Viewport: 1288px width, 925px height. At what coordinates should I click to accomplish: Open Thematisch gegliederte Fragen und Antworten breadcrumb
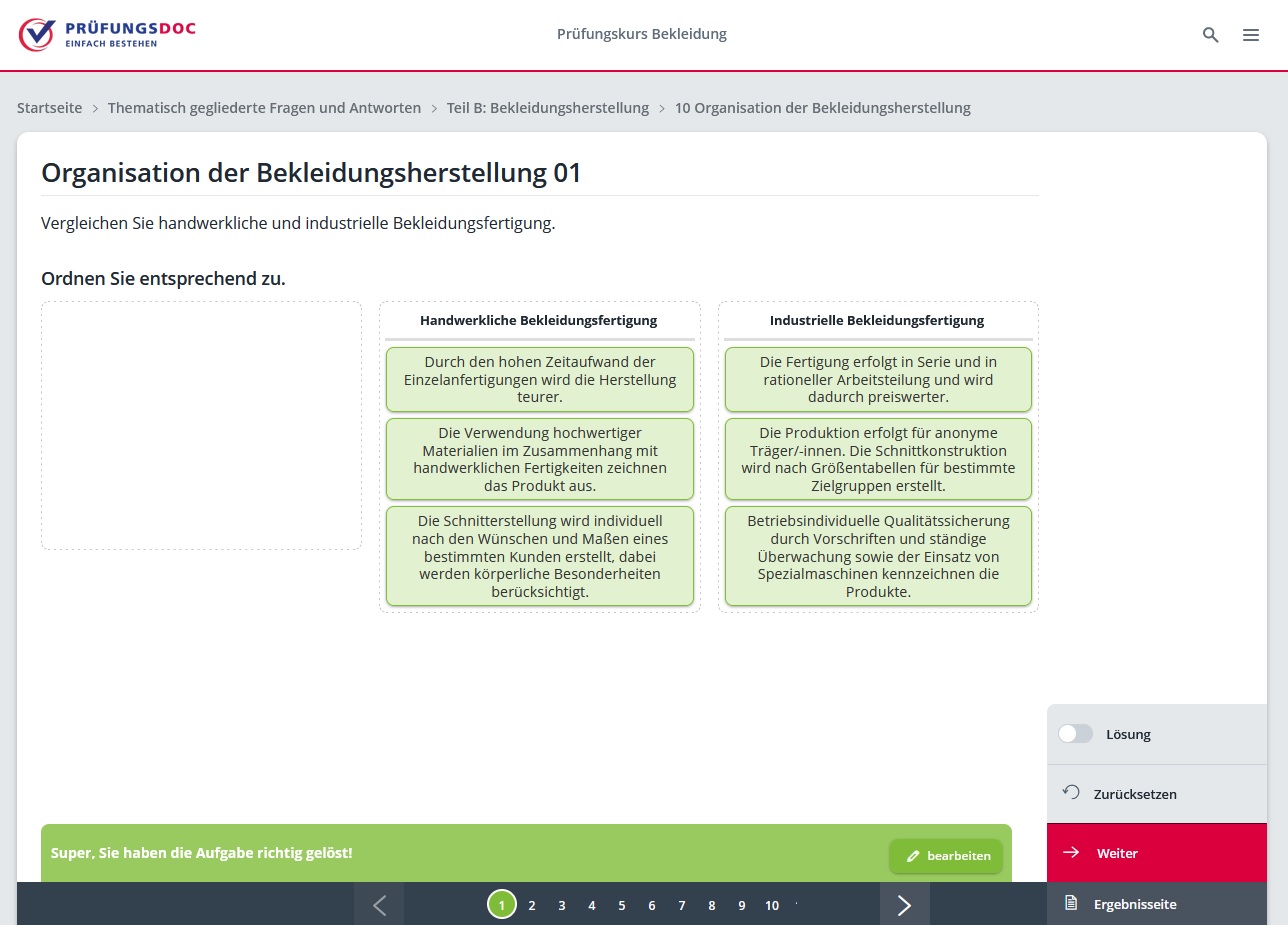point(264,108)
